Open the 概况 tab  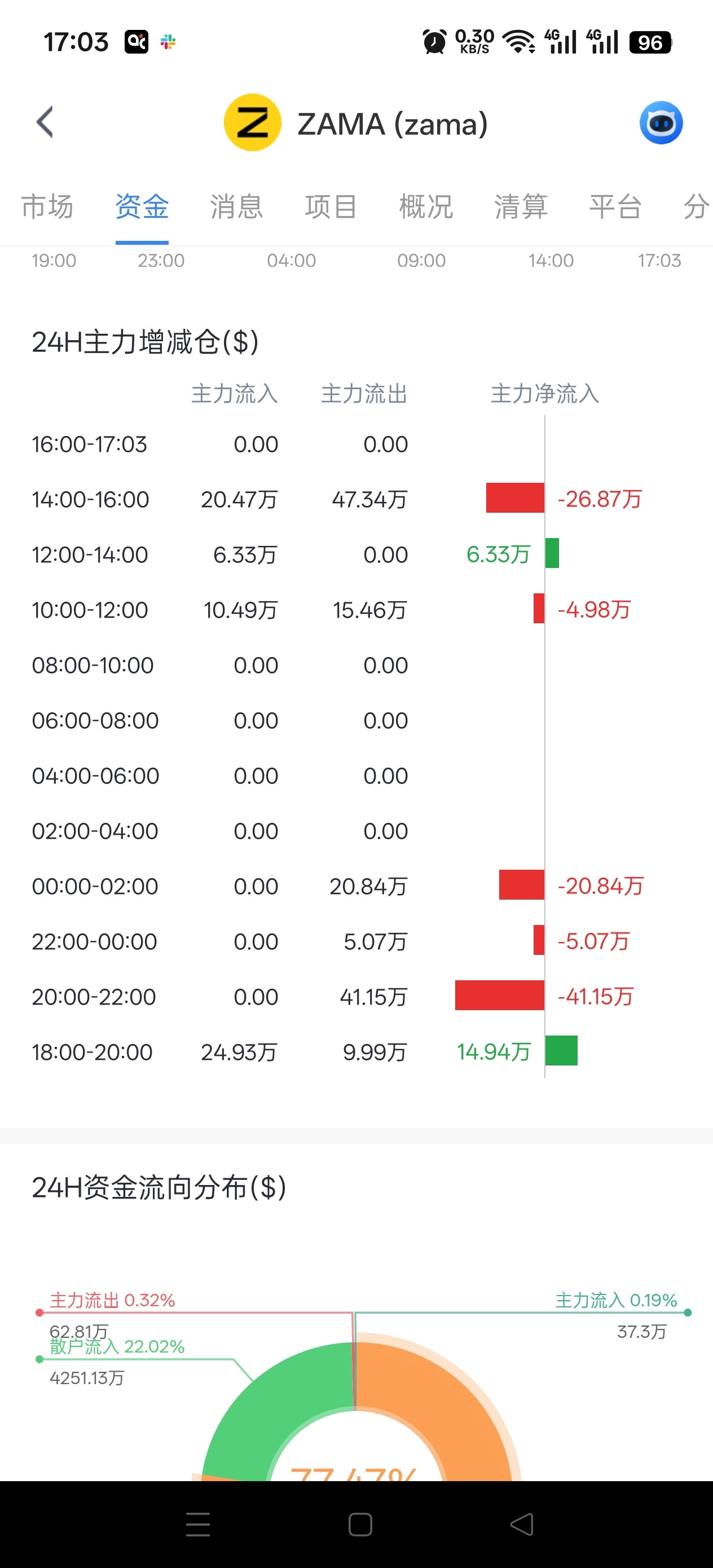pyautogui.click(x=426, y=206)
